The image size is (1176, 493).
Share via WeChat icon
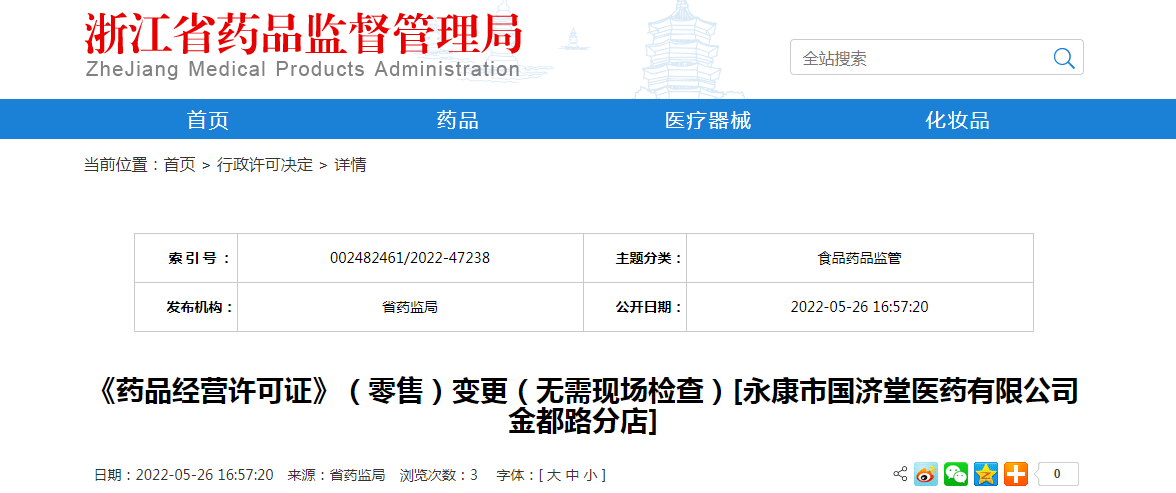[956, 474]
